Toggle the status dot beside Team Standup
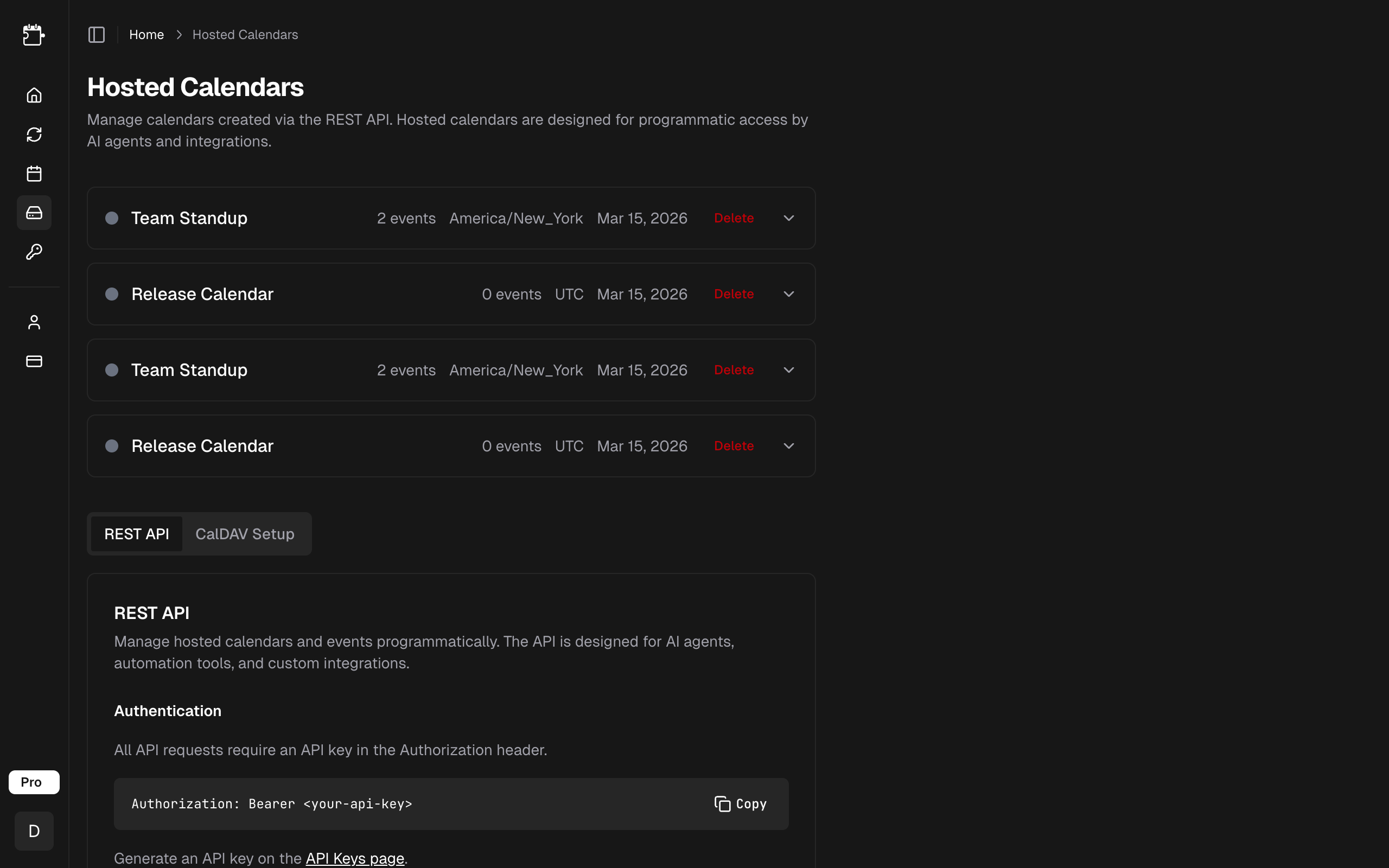 tap(112, 218)
